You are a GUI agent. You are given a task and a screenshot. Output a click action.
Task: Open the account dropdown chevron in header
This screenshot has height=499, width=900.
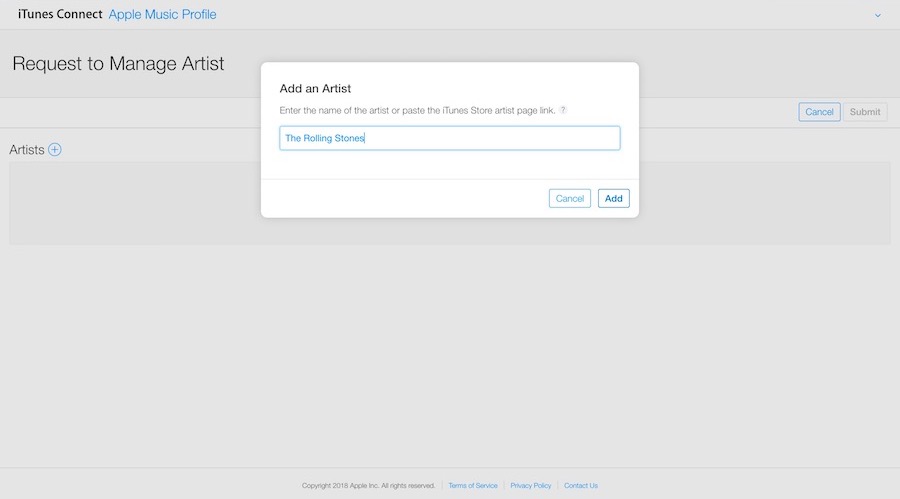(878, 16)
